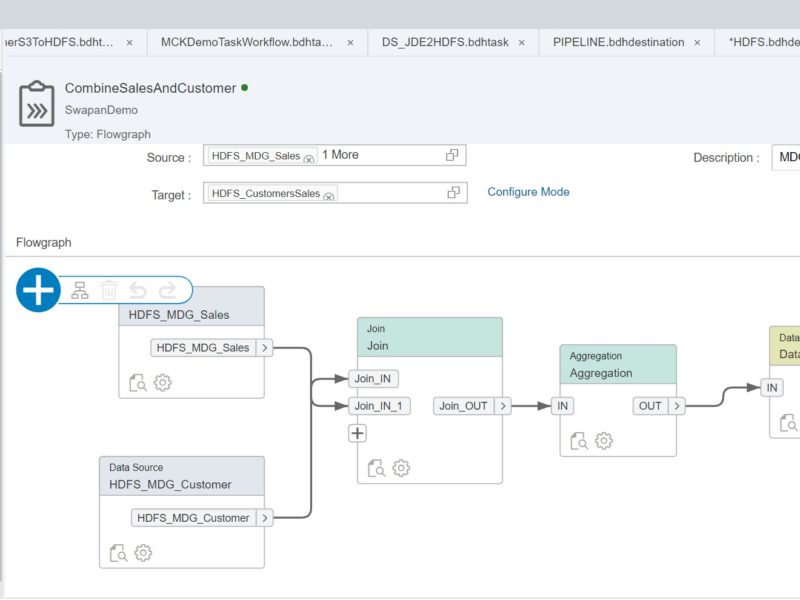Click the Aggregation IN port
The width and height of the screenshot is (800, 600).
pyautogui.click(x=563, y=406)
